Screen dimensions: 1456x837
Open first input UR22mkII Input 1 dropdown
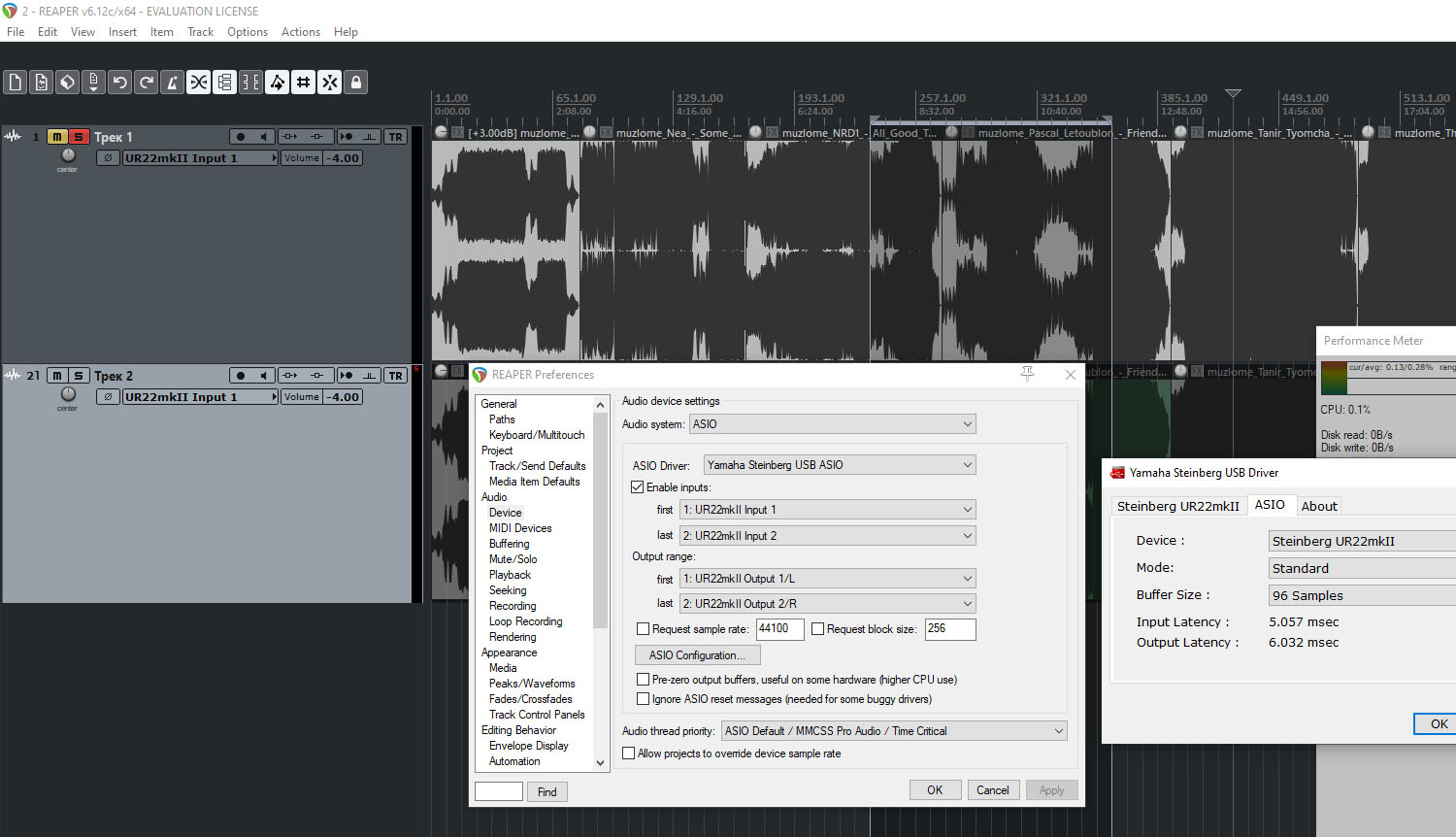[828, 510]
